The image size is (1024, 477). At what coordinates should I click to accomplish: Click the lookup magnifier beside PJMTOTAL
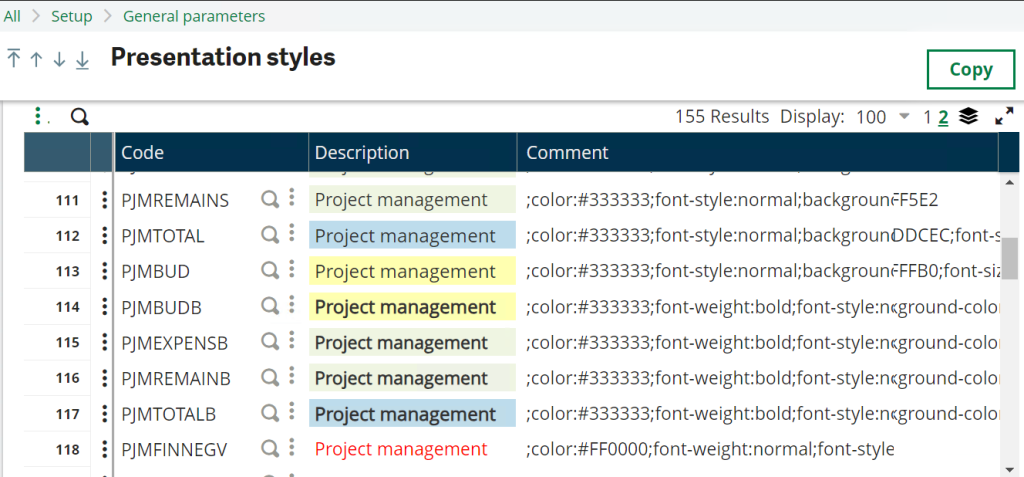coord(269,235)
